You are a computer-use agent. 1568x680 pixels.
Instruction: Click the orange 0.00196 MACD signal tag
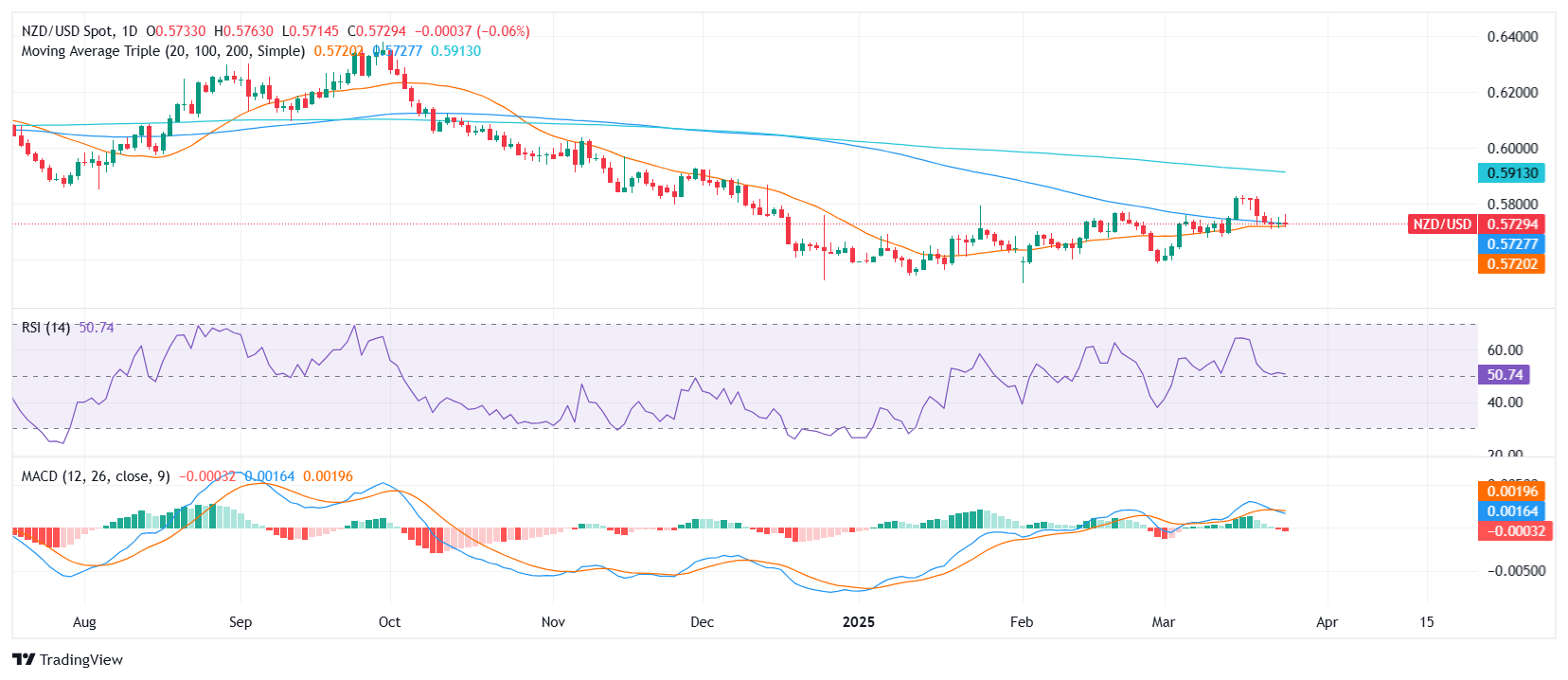point(1511,492)
